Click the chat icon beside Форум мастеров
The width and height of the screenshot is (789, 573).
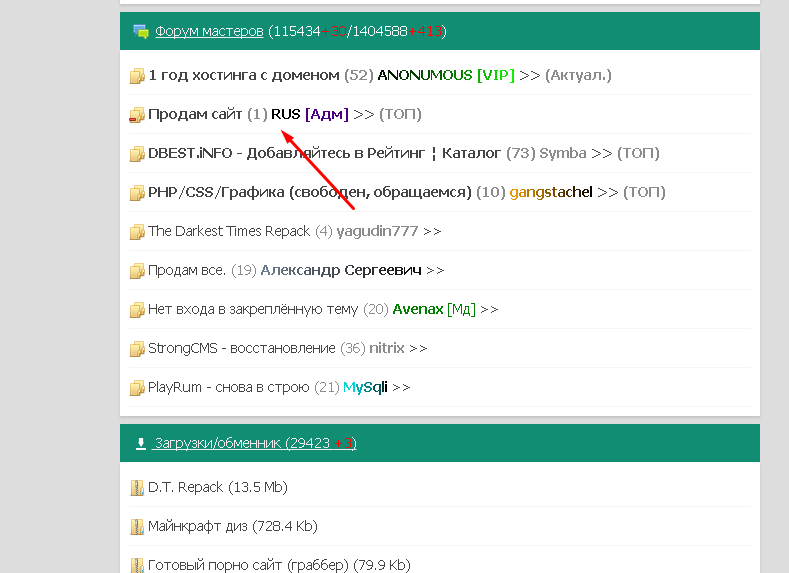[141, 31]
